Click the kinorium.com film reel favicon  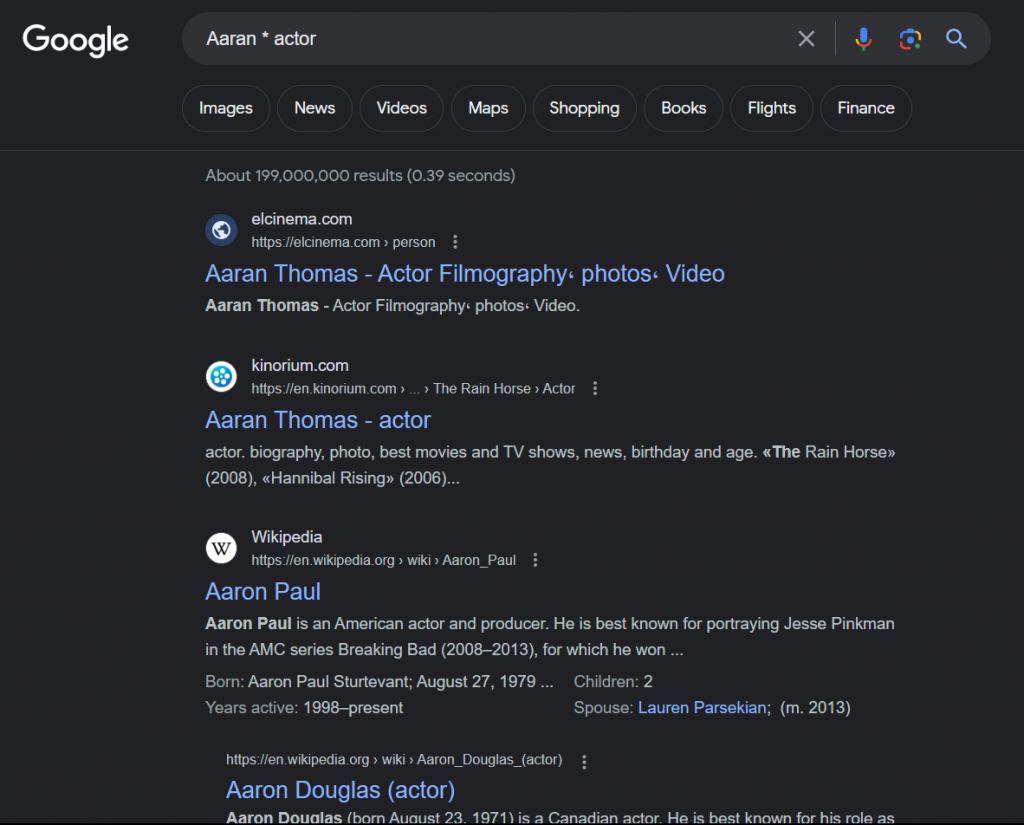click(x=221, y=376)
